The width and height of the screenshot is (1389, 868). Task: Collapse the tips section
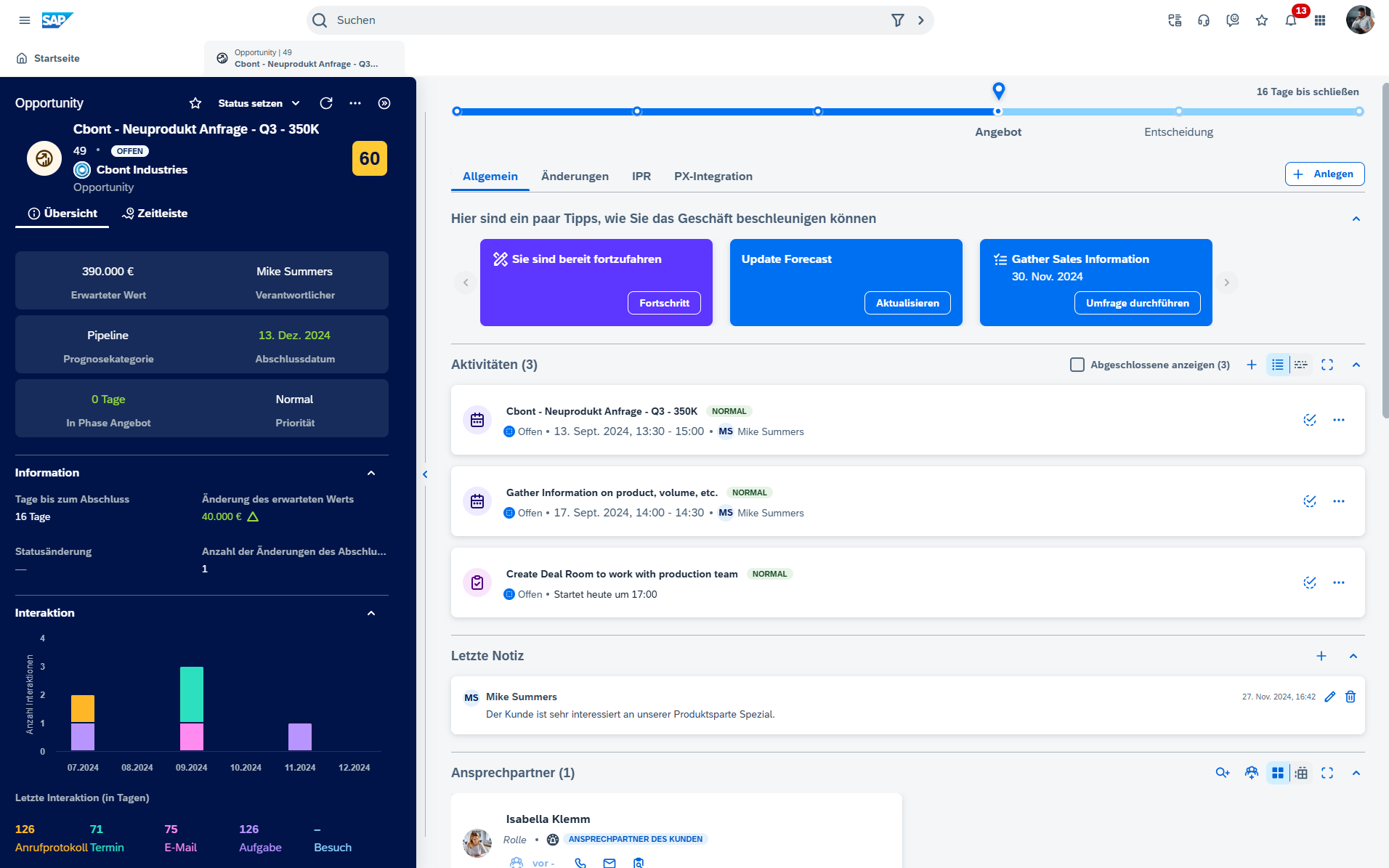point(1356,219)
